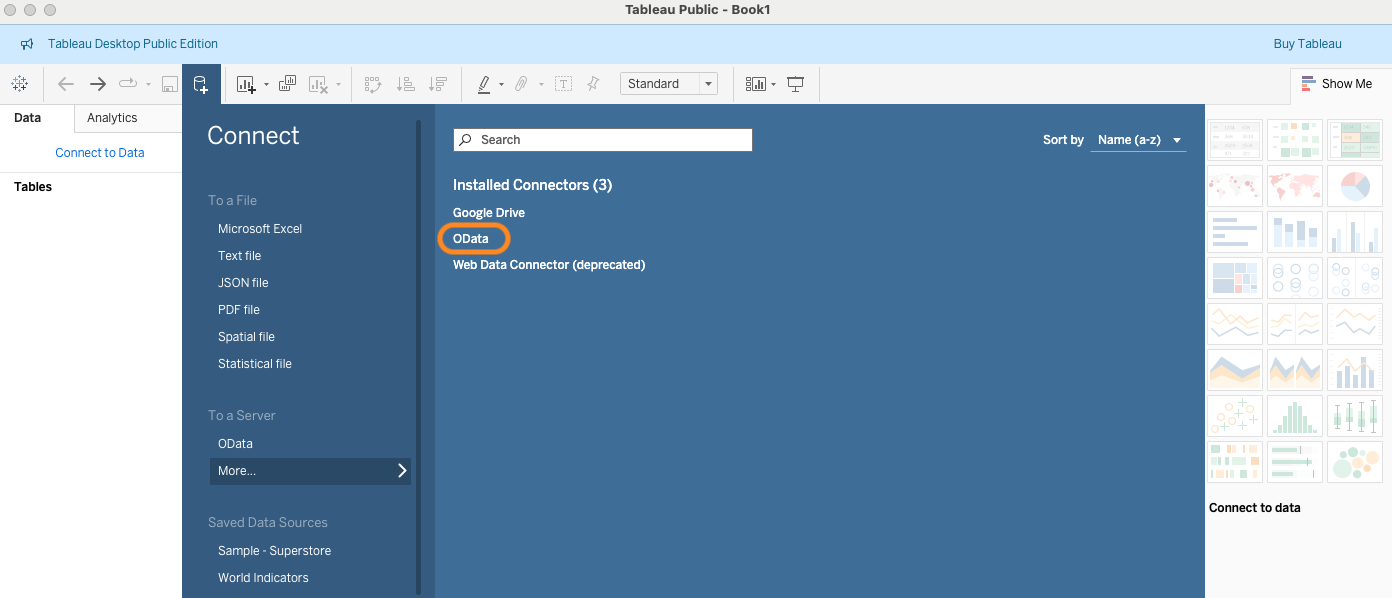Click the Presentation Mode icon
This screenshot has height=598, width=1392.
(796, 84)
